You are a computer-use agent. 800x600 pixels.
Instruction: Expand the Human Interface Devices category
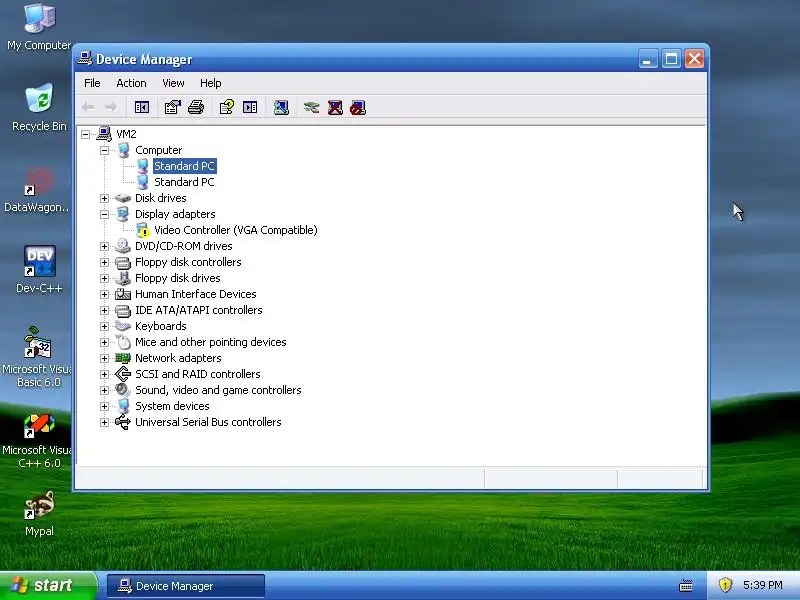pos(105,294)
